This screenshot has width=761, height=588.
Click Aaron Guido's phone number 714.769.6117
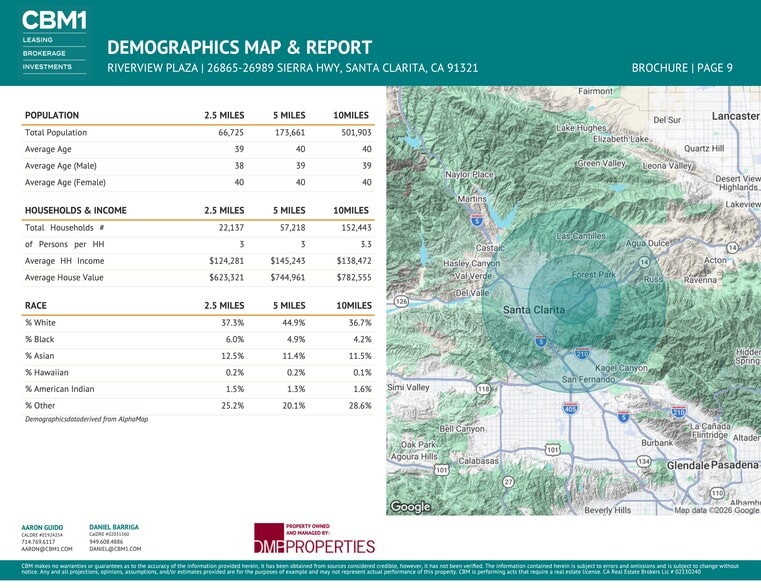40,542
